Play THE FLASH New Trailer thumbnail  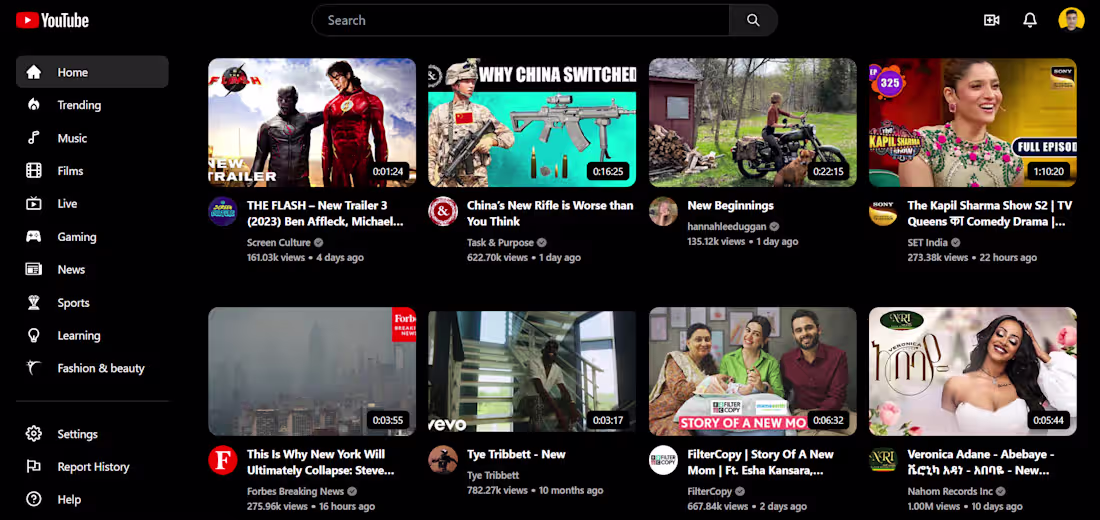click(312, 122)
